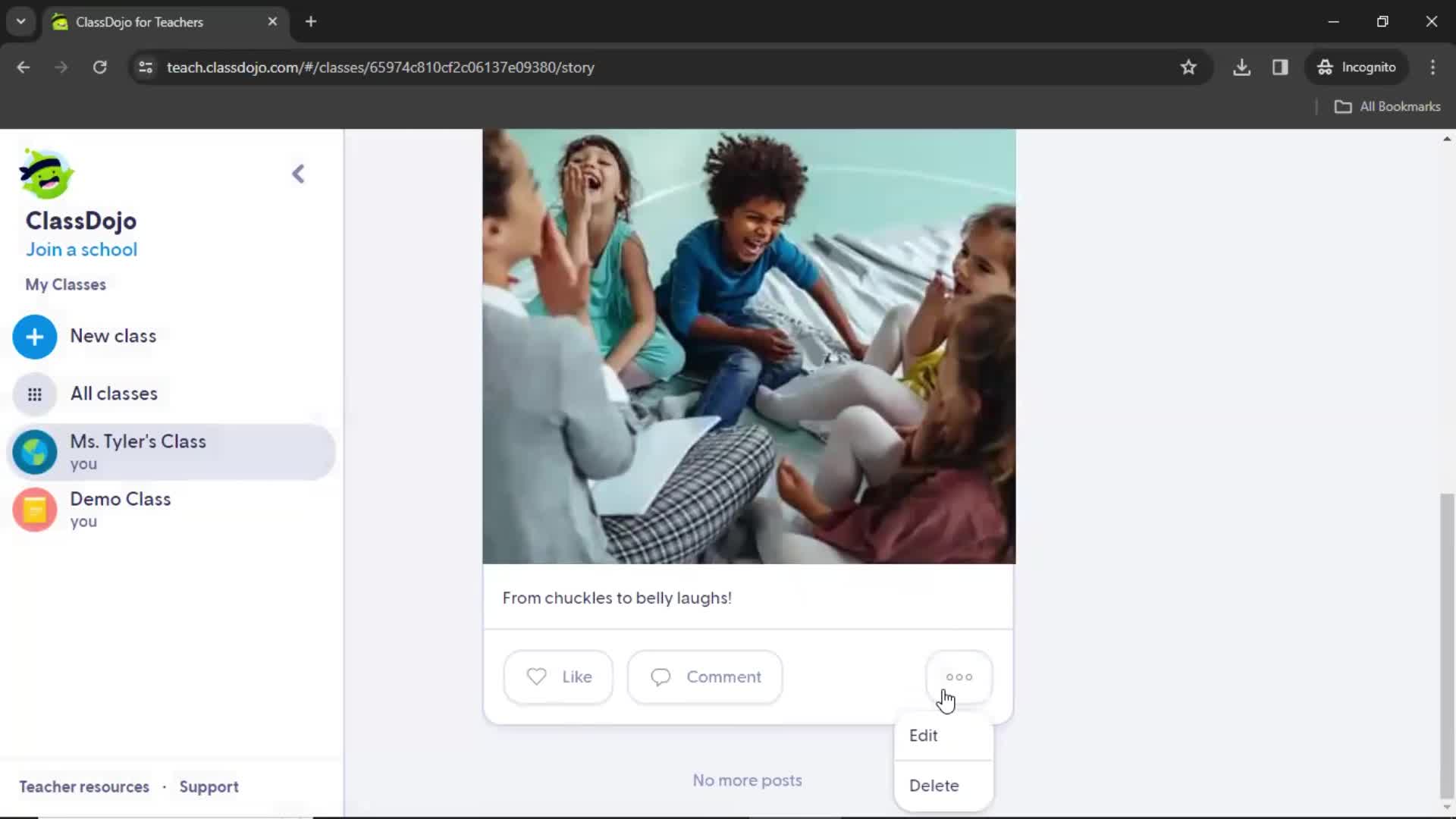Click the post image thumbnail
Screen dimensions: 1456x819
749,347
